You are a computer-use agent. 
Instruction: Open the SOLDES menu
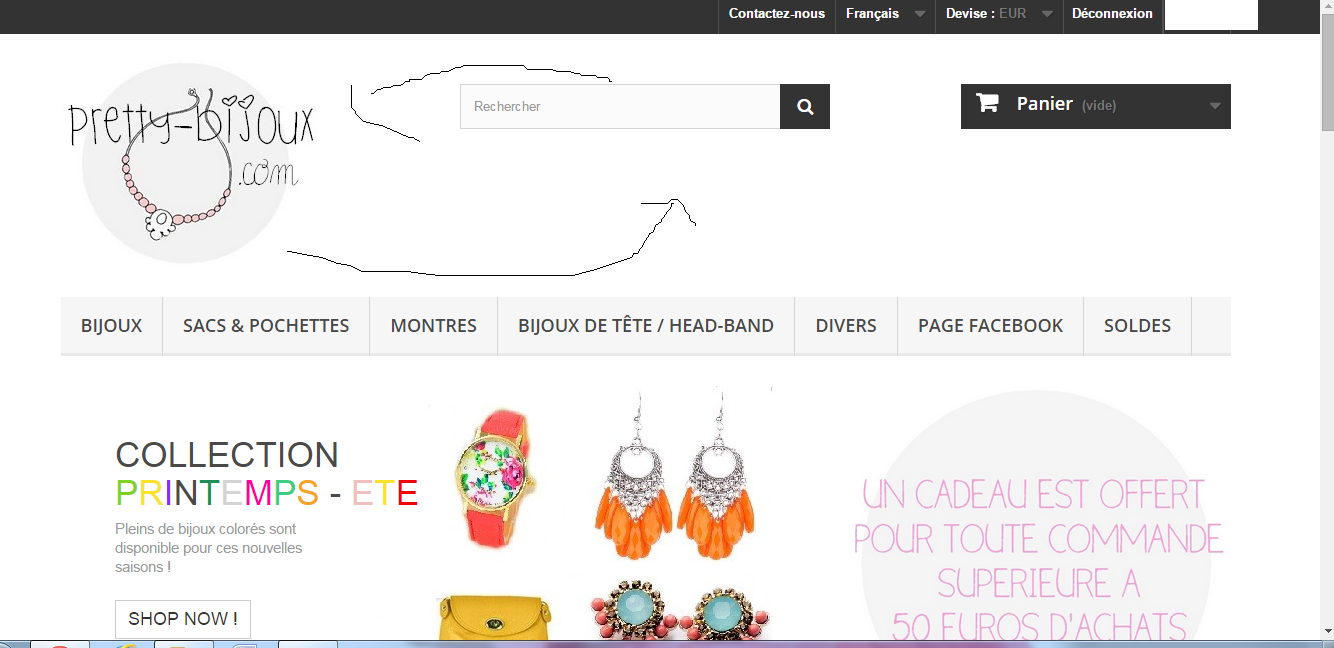pyautogui.click(x=1137, y=326)
